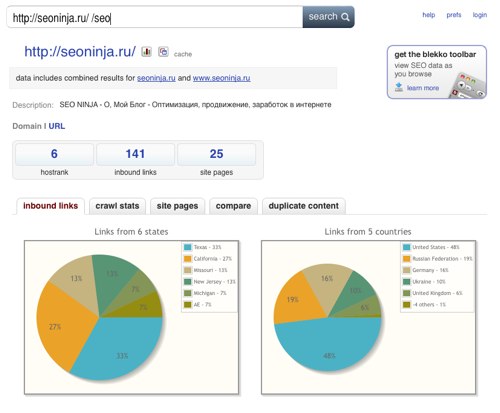Click the 27% California pie slice
Image resolution: width=500 pixels, height=413 pixels.
pos(62,327)
